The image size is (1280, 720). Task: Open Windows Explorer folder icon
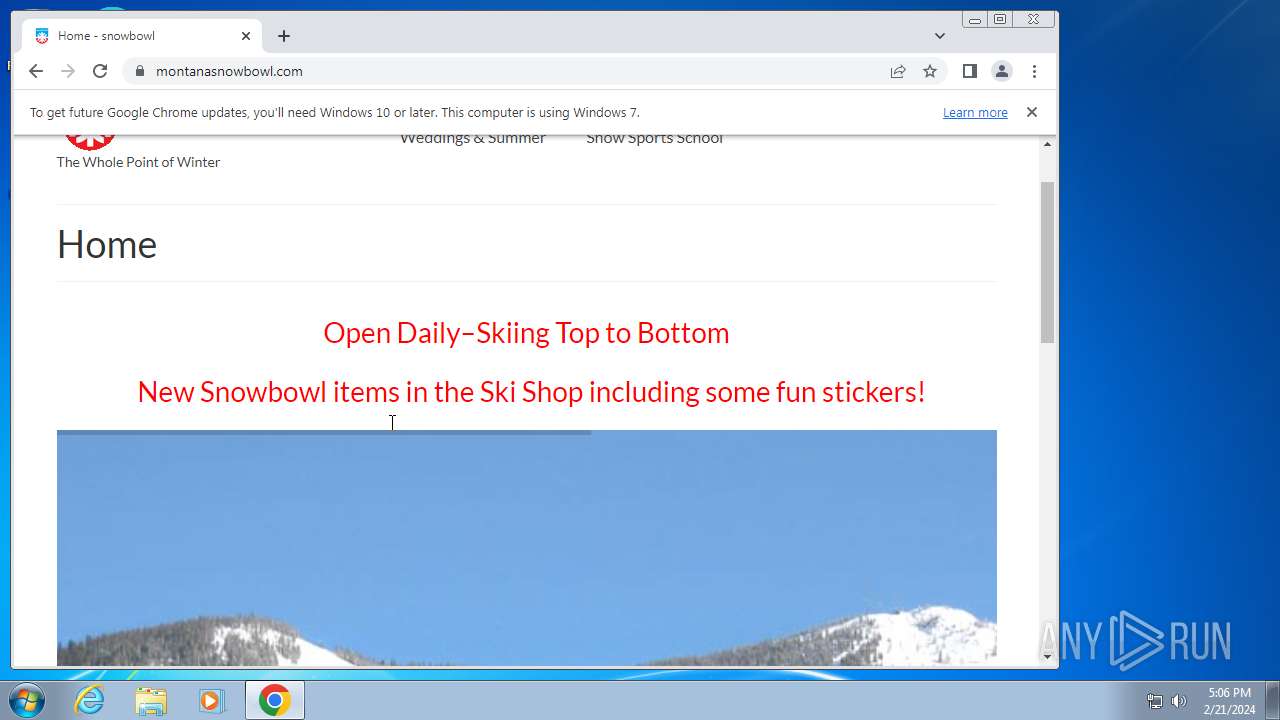click(151, 700)
